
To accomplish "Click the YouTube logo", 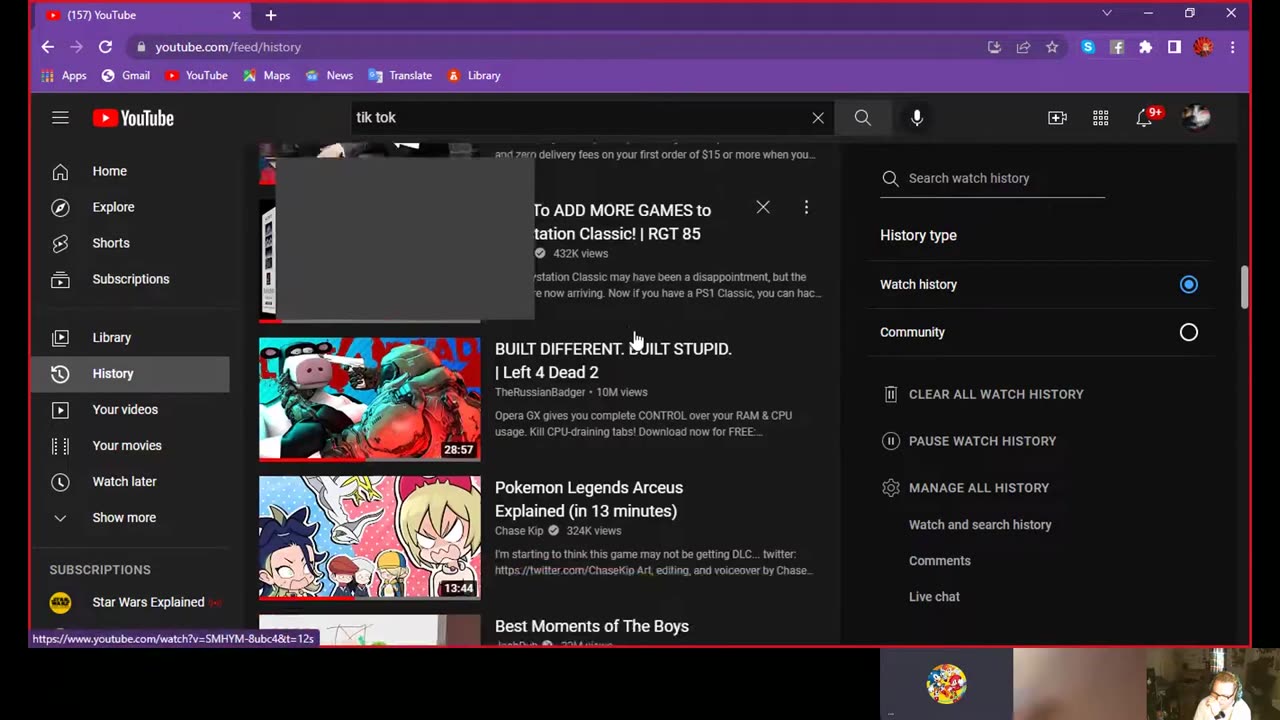I will [x=133, y=118].
